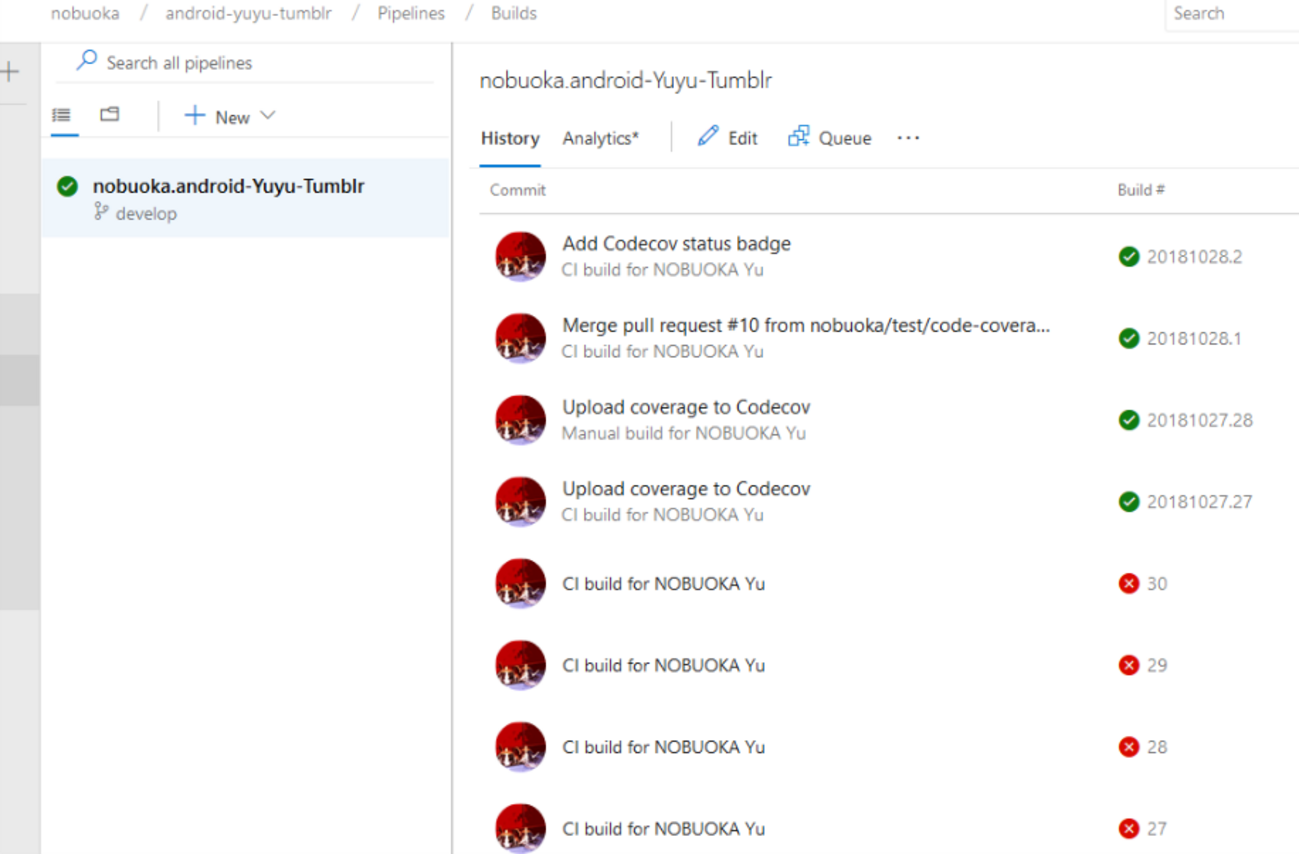Click success icon for build 20181027.28

[1129, 420]
